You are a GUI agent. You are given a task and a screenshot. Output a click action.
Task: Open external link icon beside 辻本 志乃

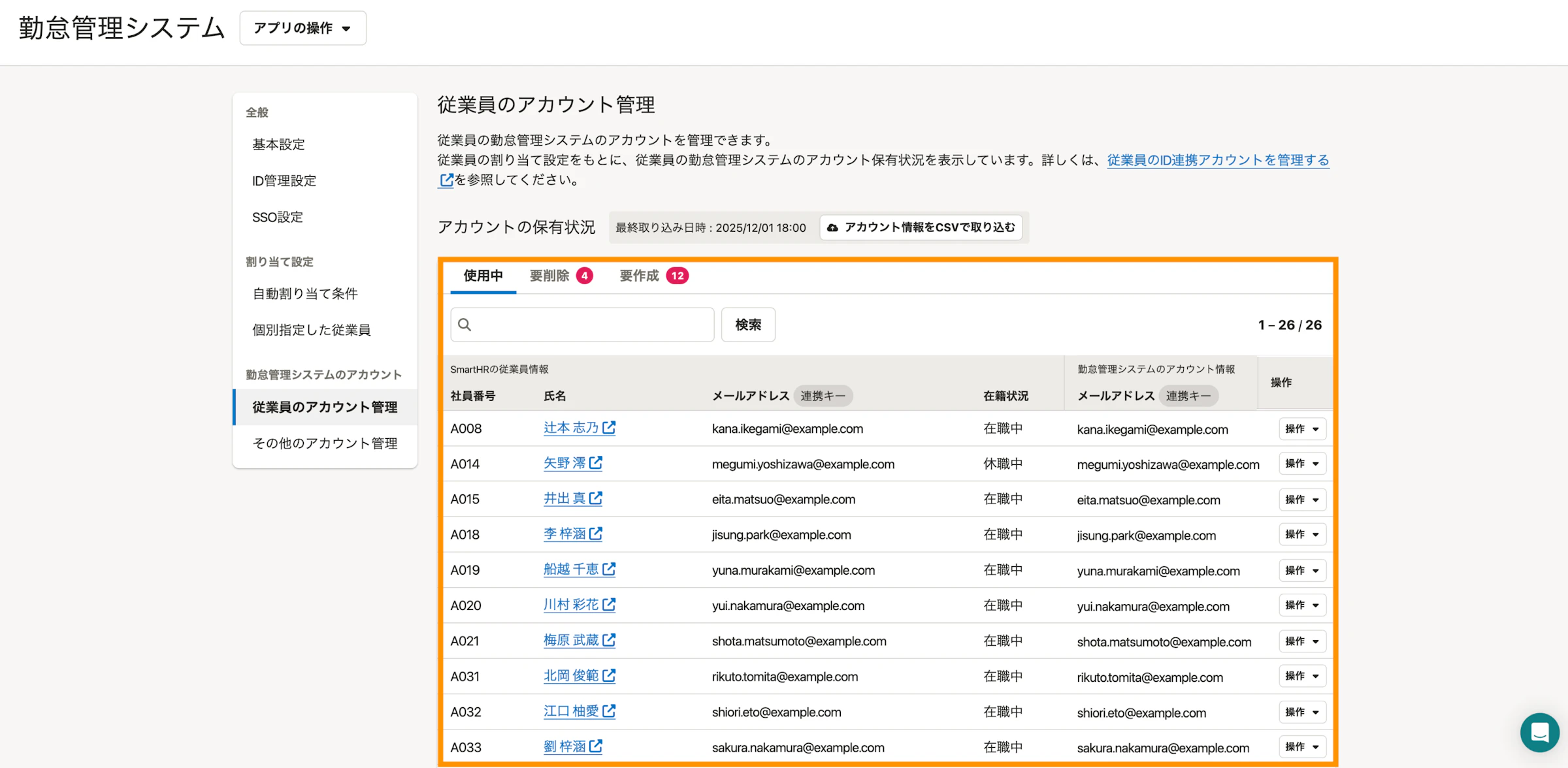click(x=609, y=428)
